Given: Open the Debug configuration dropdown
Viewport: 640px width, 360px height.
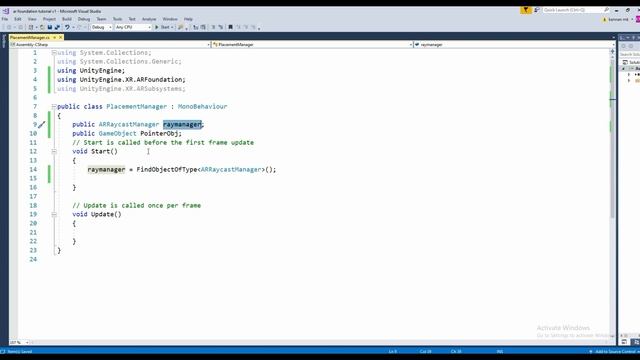Looking at the screenshot, I should click(x=101, y=27).
